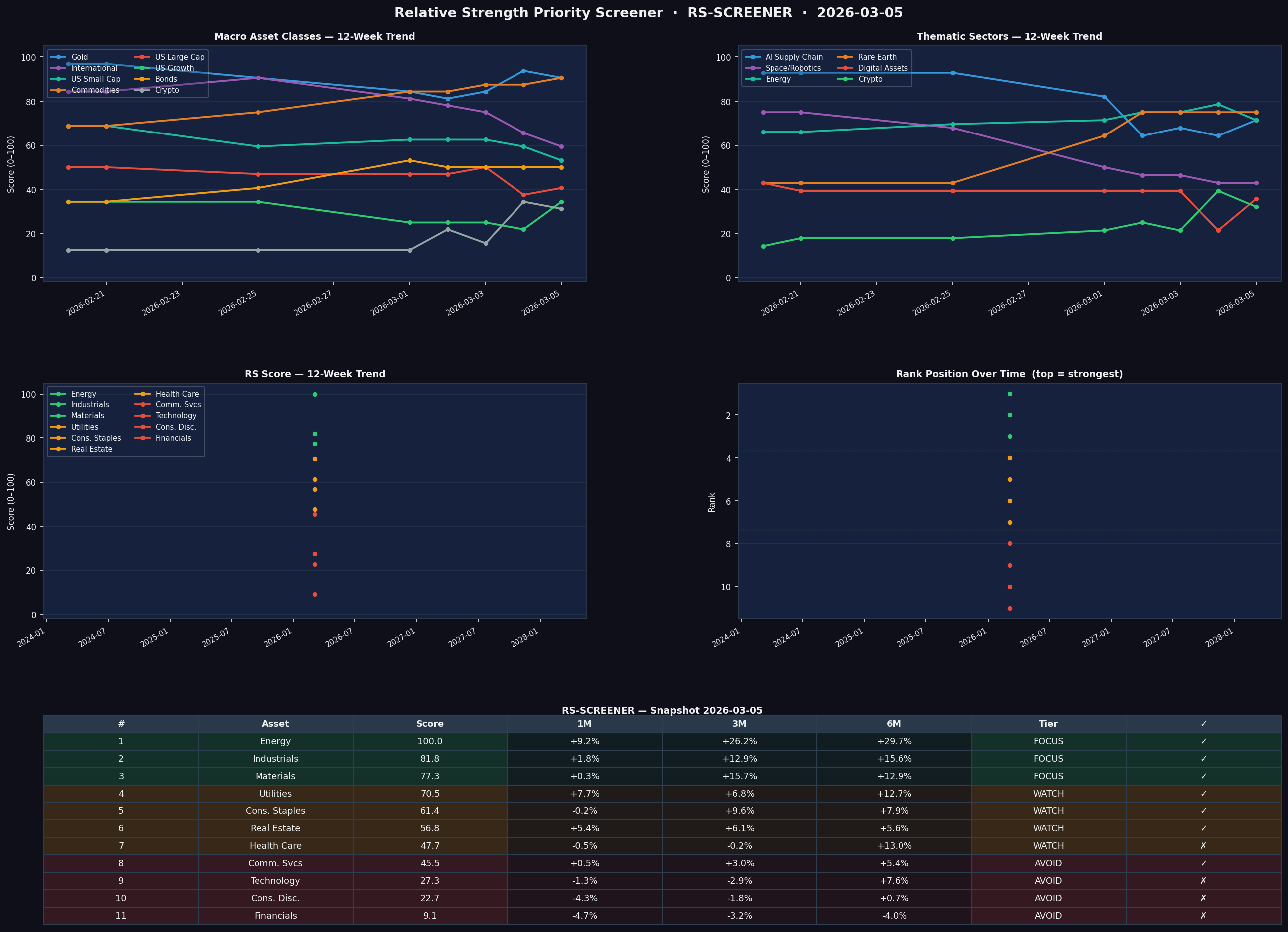Click AI Supply Chain legend marker
The image size is (1288, 932).
pyautogui.click(x=753, y=57)
